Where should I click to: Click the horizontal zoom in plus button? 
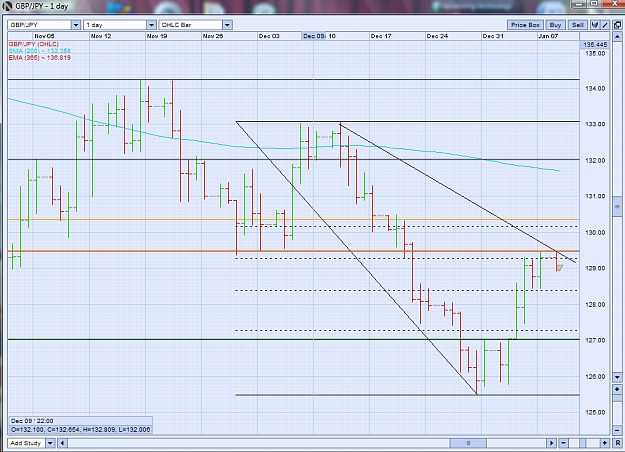[605, 443]
